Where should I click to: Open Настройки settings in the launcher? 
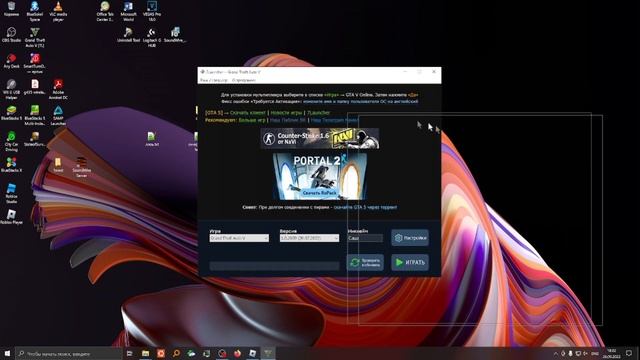[410, 238]
